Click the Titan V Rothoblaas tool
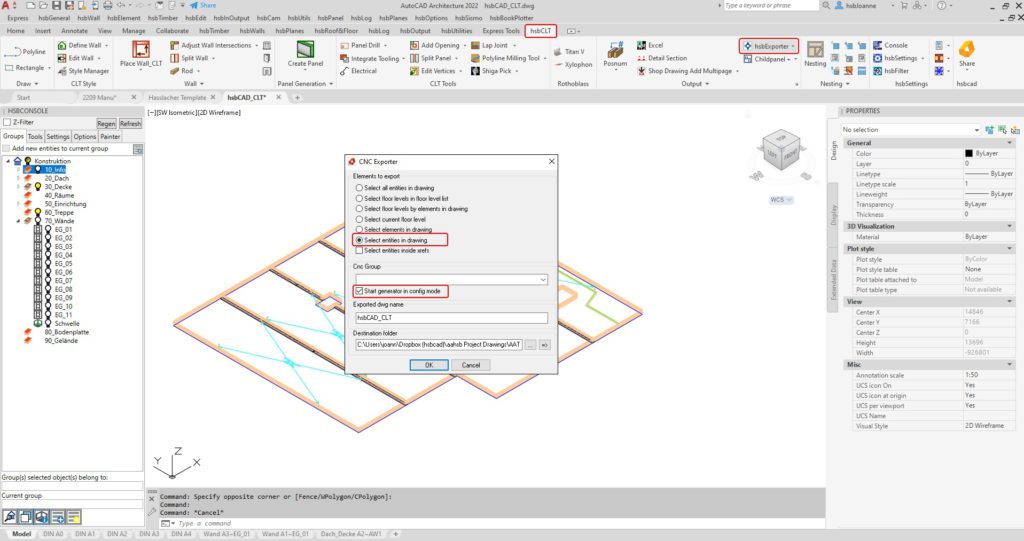 click(x=569, y=52)
